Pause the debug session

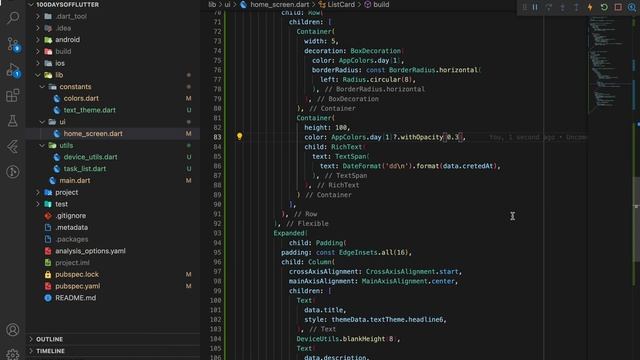(x=535, y=7)
